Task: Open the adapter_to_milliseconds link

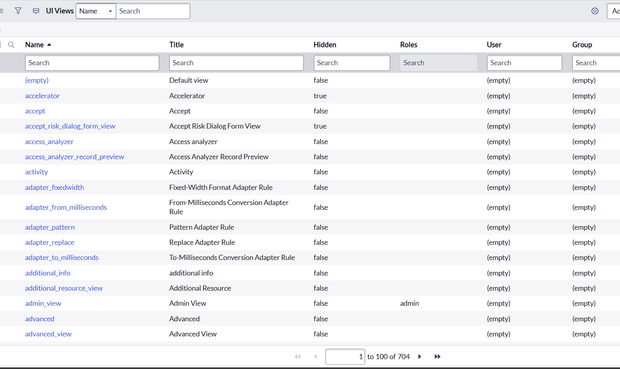Action: [x=62, y=257]
